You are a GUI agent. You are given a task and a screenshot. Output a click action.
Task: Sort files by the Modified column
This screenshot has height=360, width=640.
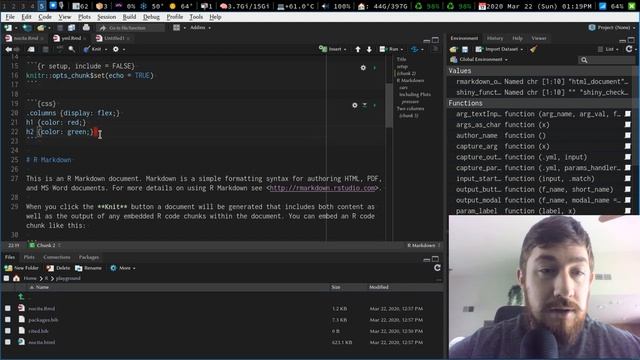[x=379, y=287]
